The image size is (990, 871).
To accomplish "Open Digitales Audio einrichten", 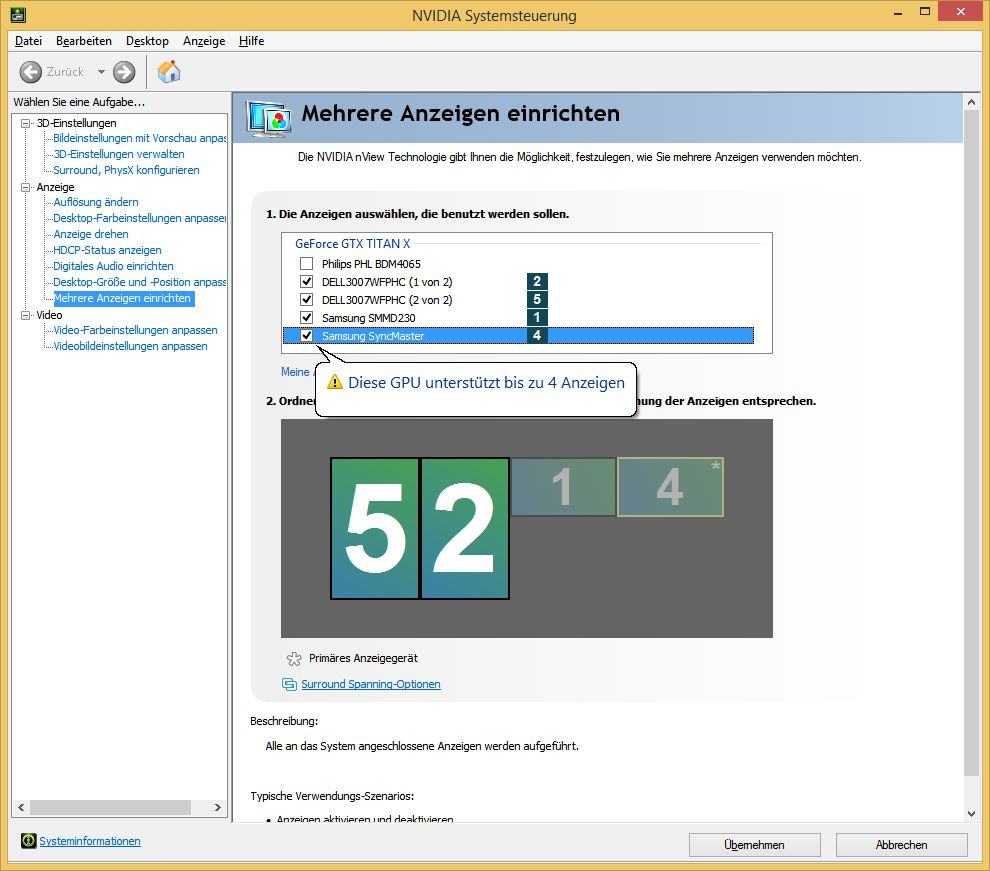I will coord(113,266).
